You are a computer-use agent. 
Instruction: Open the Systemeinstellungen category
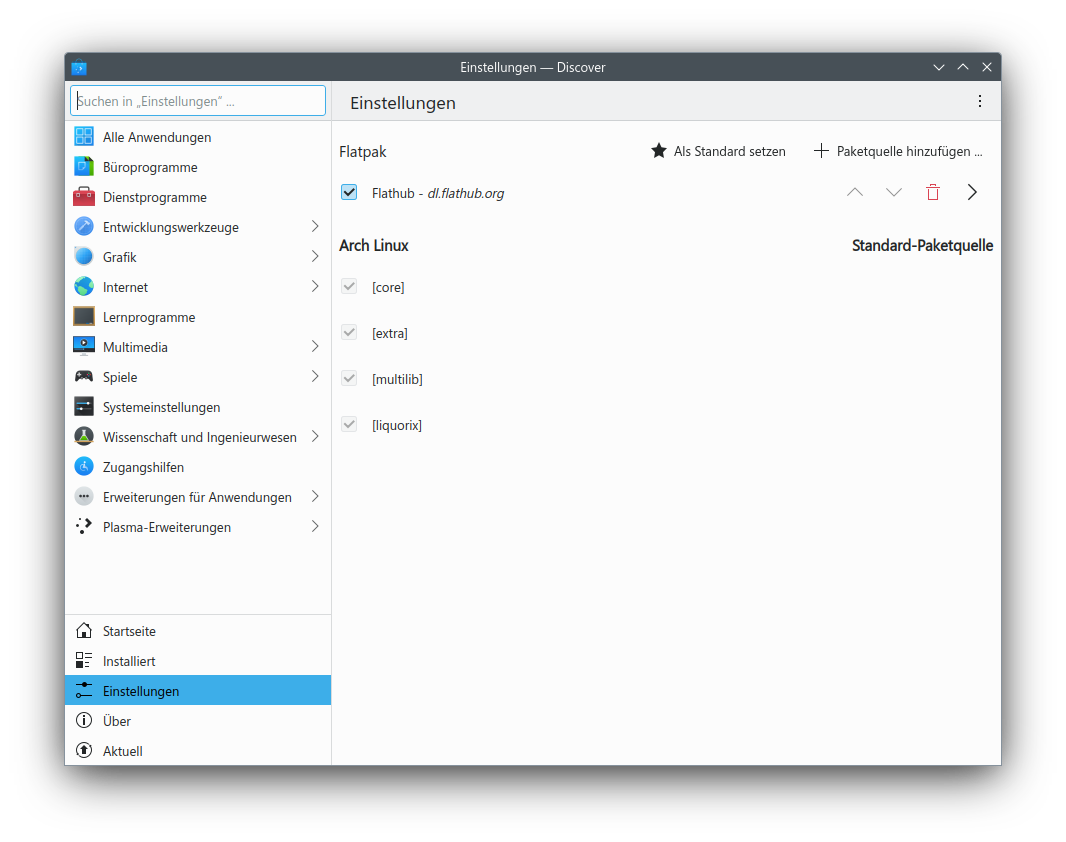point(198,406)
